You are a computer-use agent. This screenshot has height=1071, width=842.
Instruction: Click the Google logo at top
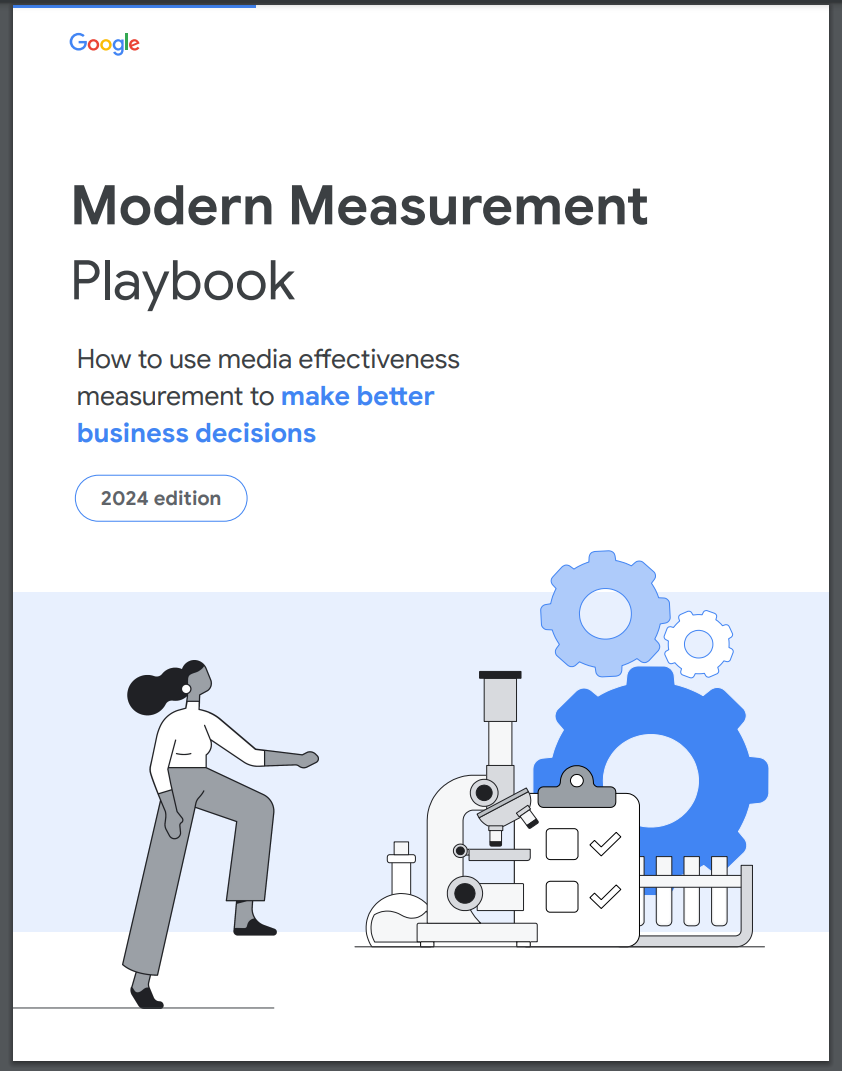[104, 44]
